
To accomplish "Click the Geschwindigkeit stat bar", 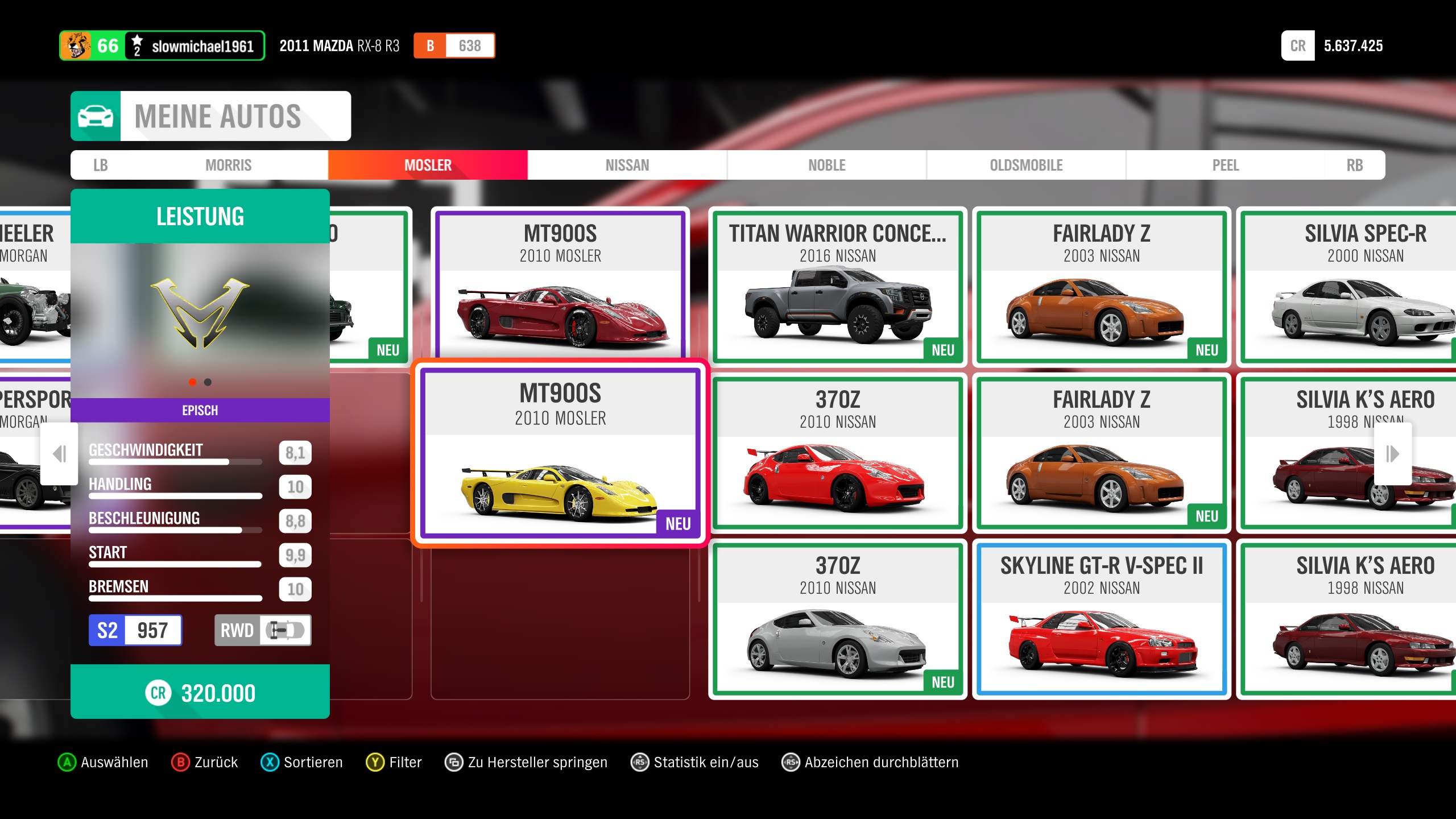I will pos(175,462).
